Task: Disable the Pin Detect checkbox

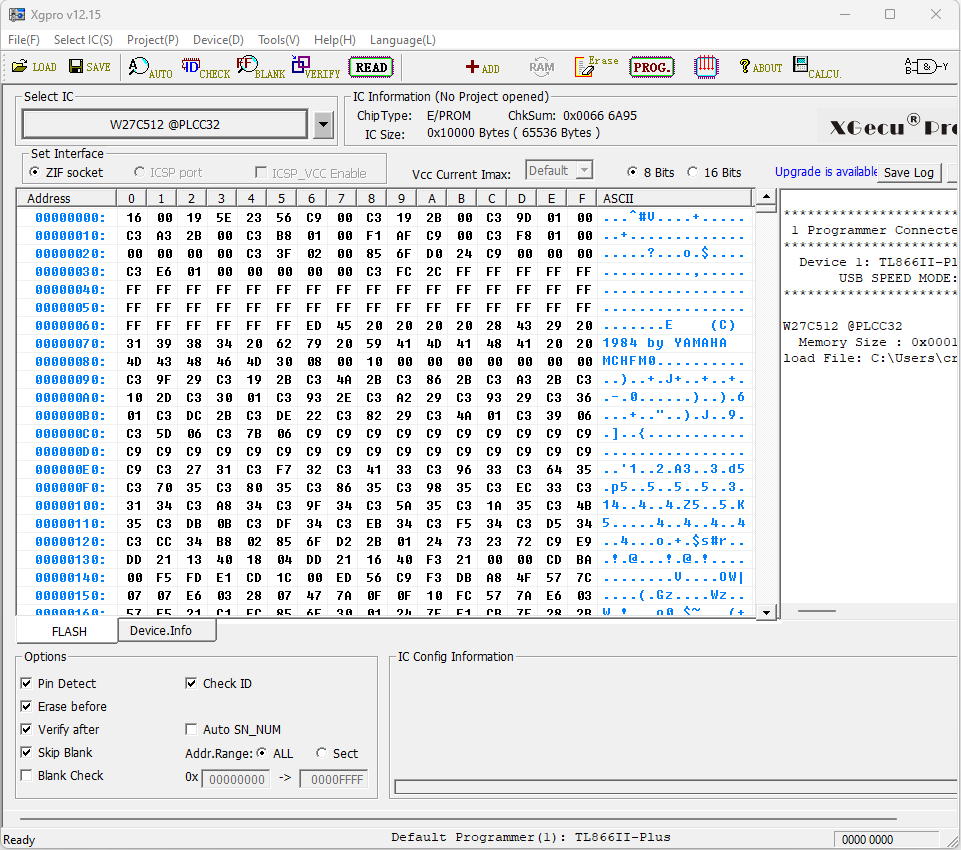Action: click(27, 684)
